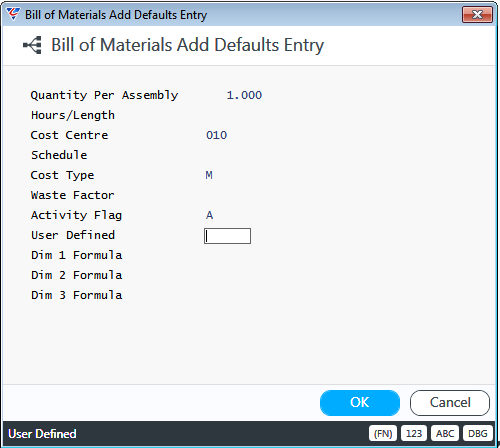Cancel the defaults entry dialog

[450, 403]
